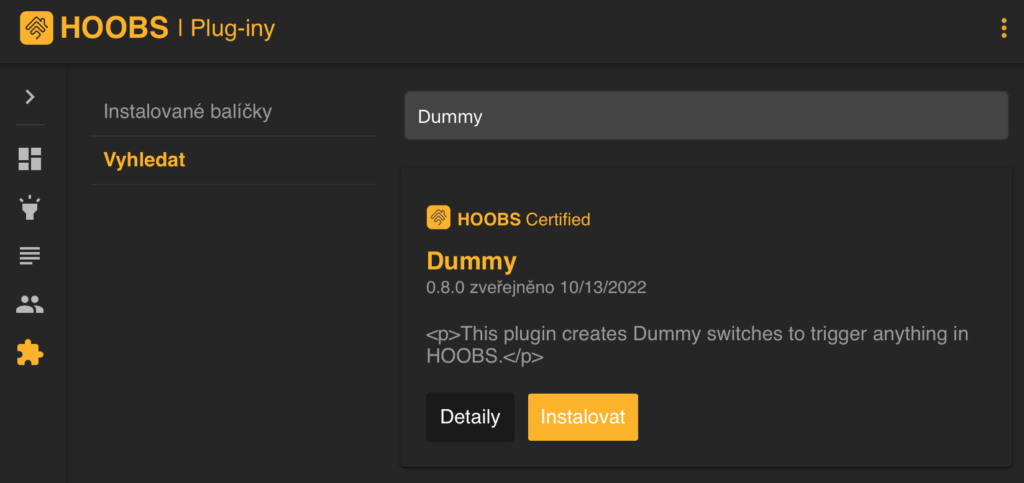Click the HOOBS wordmark text in header
The height and width of the screenshot is (483, 1024).
(114, 28)
